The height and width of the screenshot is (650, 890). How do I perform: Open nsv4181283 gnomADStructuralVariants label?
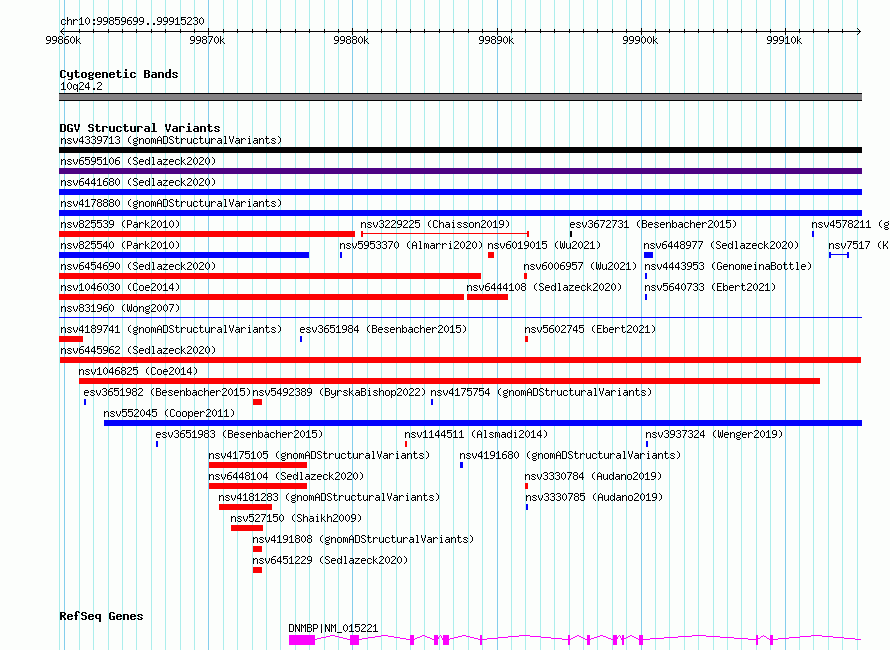click(329, 497)
